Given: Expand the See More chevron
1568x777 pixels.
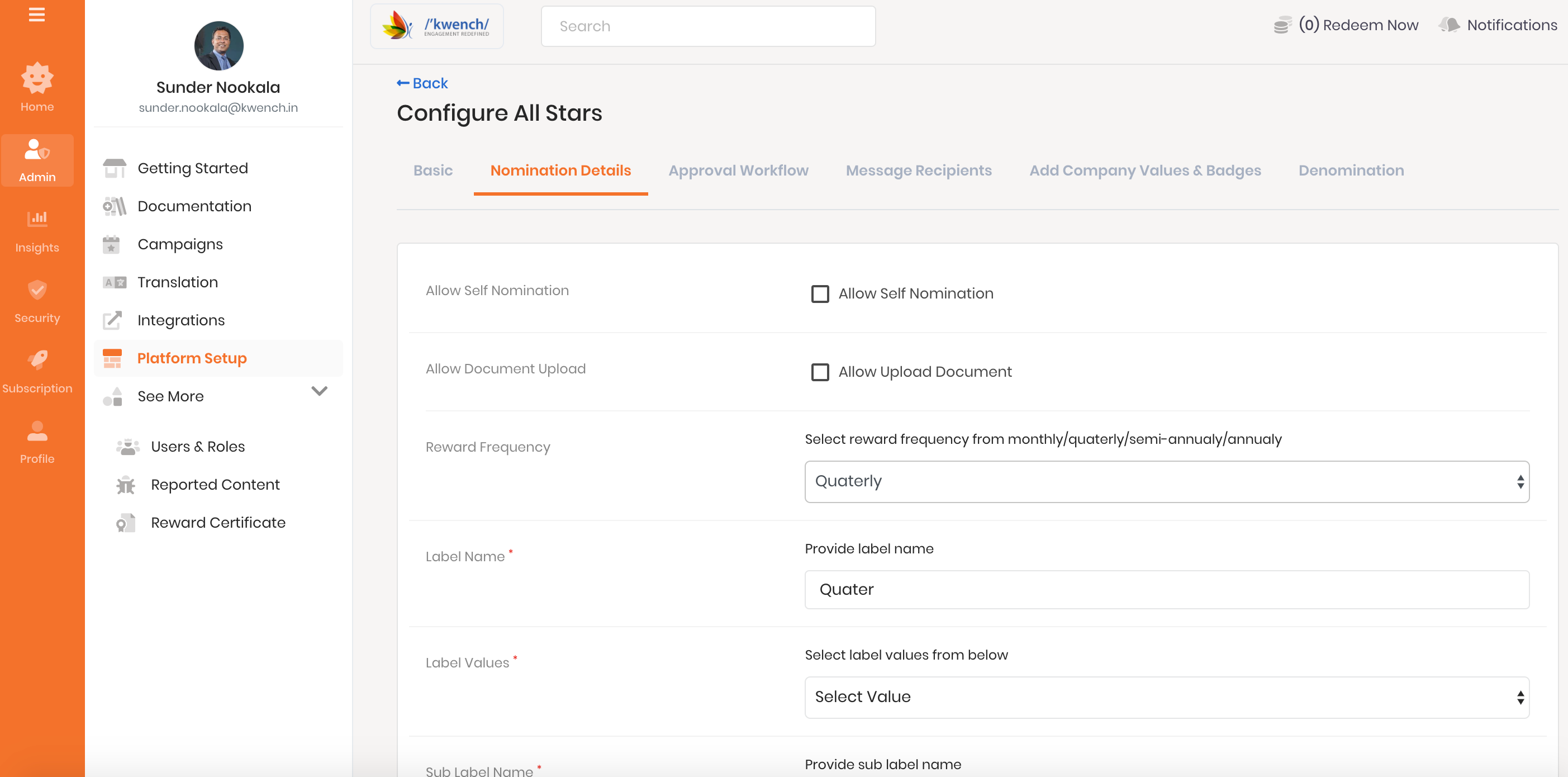Looking at the screenshot, I should tap(319, 391).
